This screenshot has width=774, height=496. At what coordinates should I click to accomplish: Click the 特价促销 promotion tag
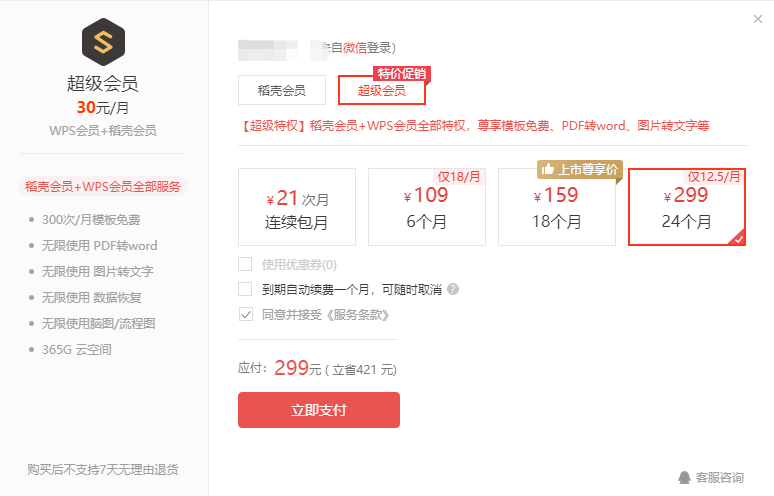coord(402,74)
